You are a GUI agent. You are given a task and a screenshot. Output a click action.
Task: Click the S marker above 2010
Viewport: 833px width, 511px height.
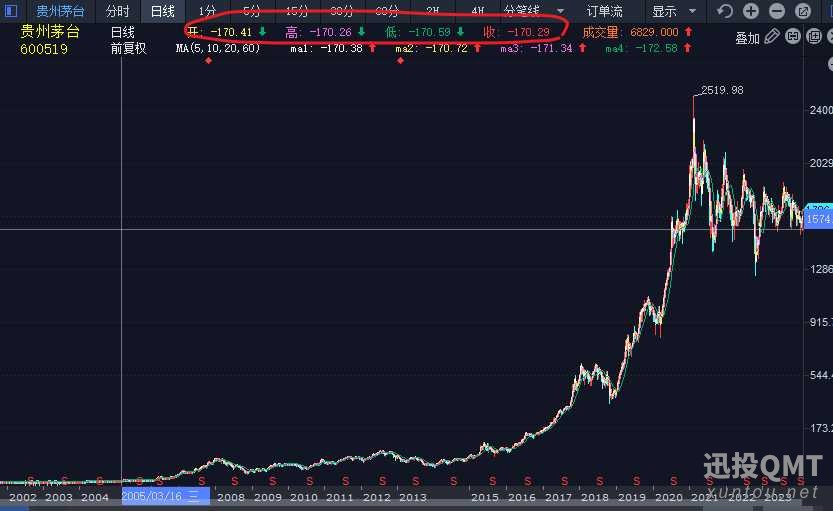click(x=309, y=481)
